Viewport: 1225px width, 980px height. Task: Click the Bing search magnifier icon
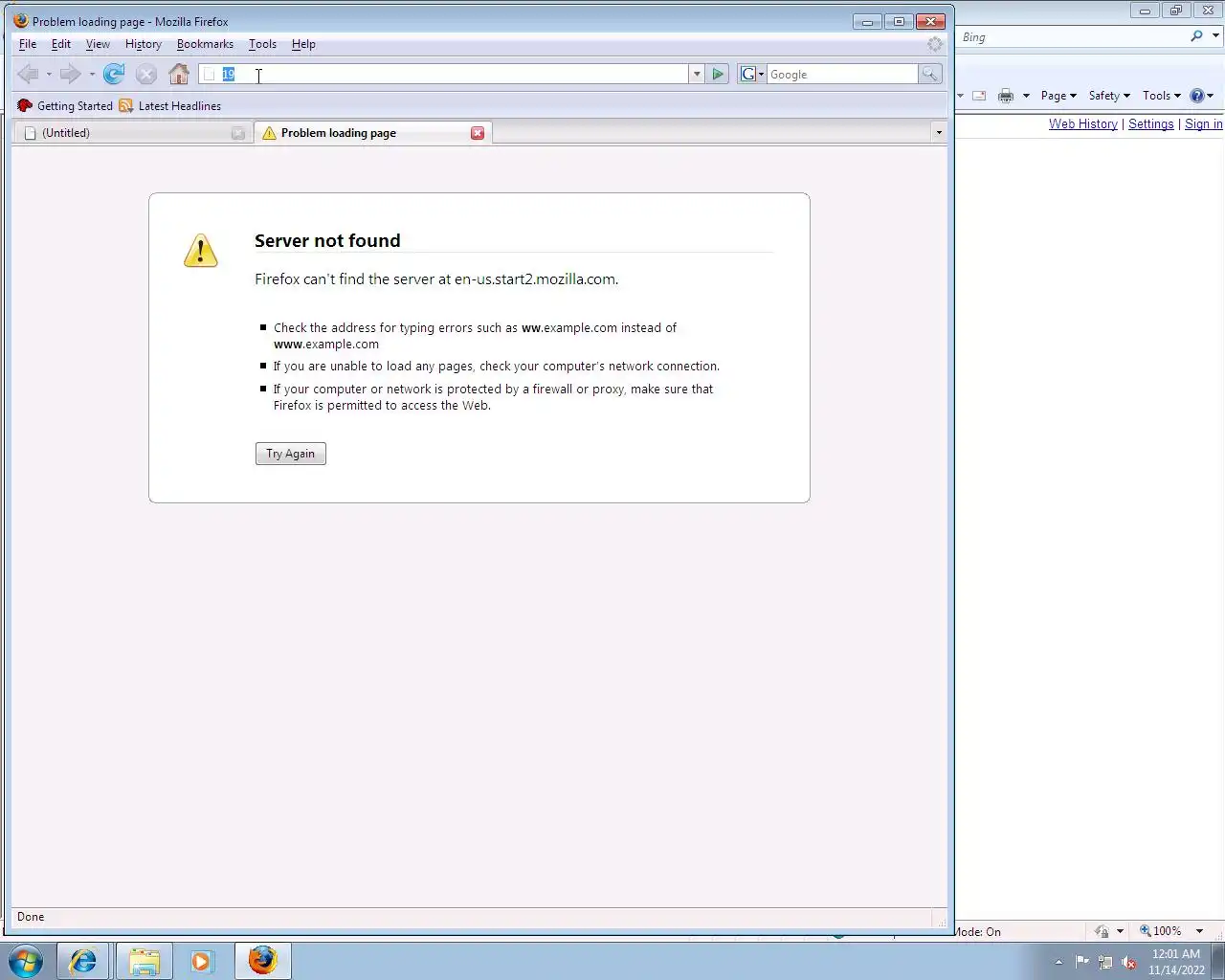1196,36
